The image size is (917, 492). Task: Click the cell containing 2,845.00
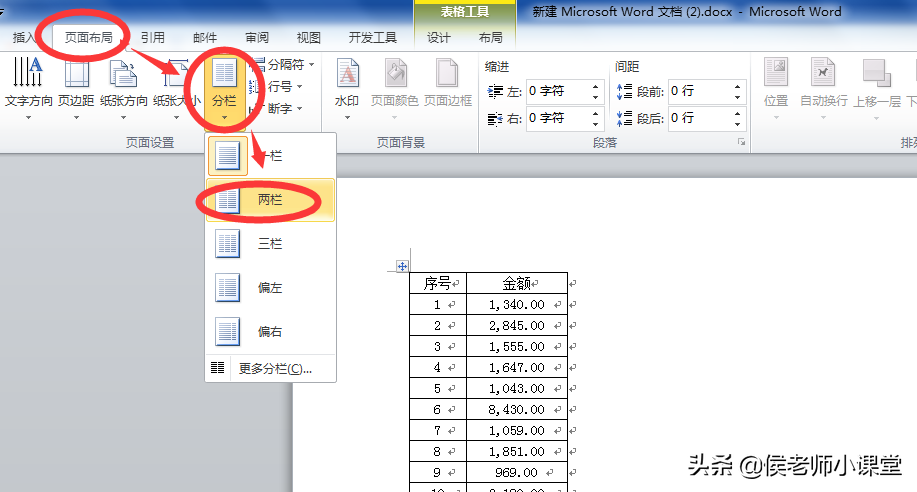517,325
